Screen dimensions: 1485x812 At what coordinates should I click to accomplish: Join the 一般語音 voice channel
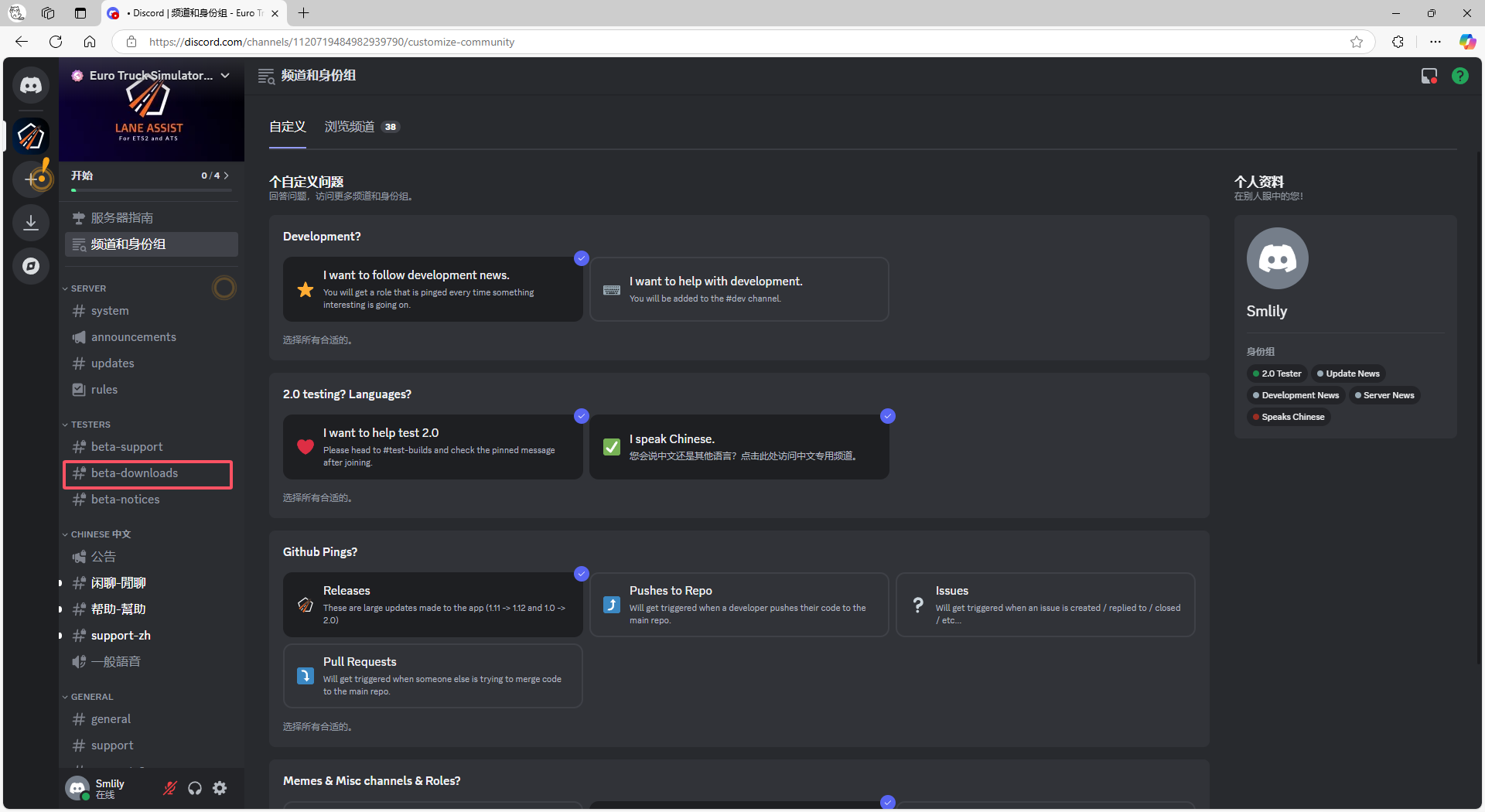pyautogui.click(x=152, y=662)
